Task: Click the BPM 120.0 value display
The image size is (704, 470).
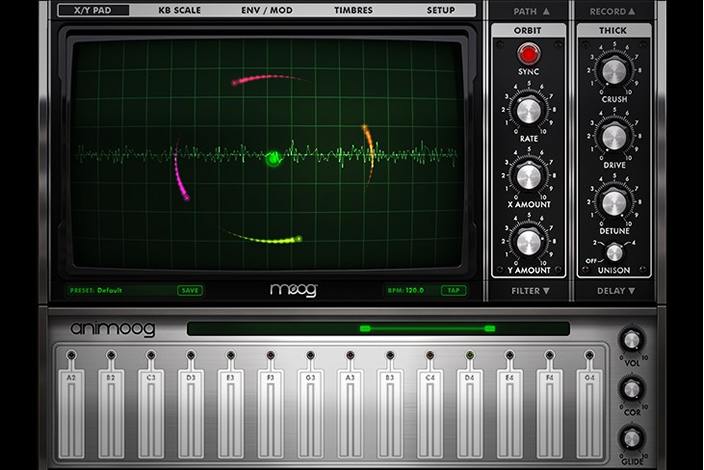Action: pyautogui.click(x=406, y=290)
